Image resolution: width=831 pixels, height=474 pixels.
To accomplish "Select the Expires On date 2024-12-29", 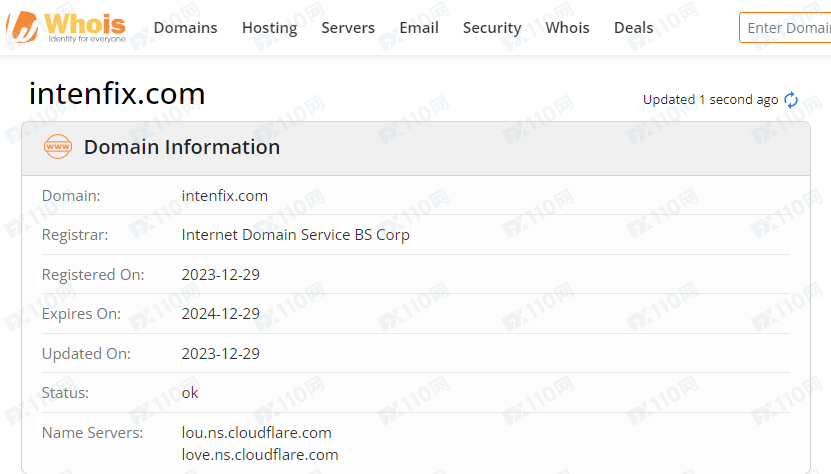I will 220,314.
